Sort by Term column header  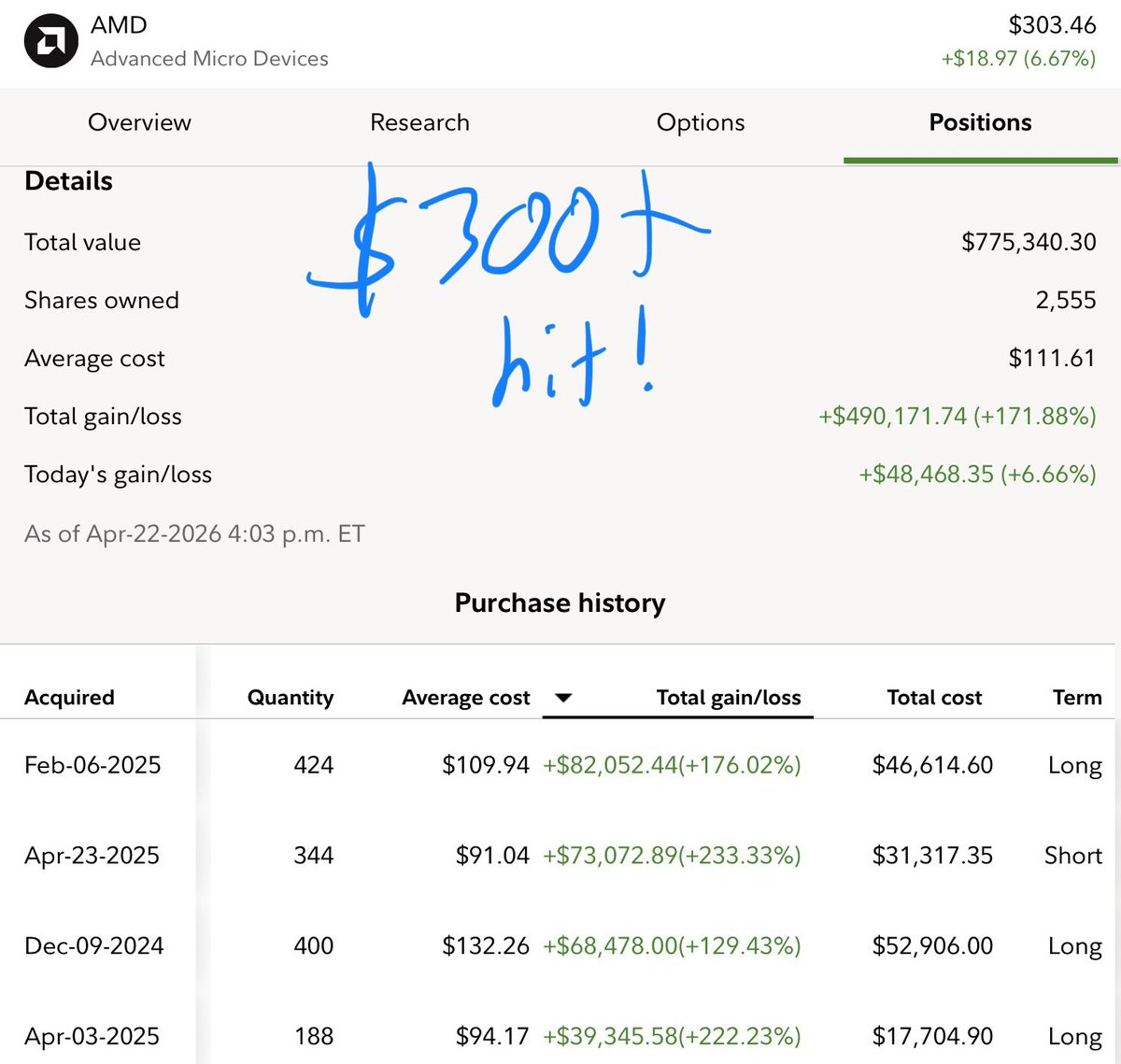(1077, 698)
